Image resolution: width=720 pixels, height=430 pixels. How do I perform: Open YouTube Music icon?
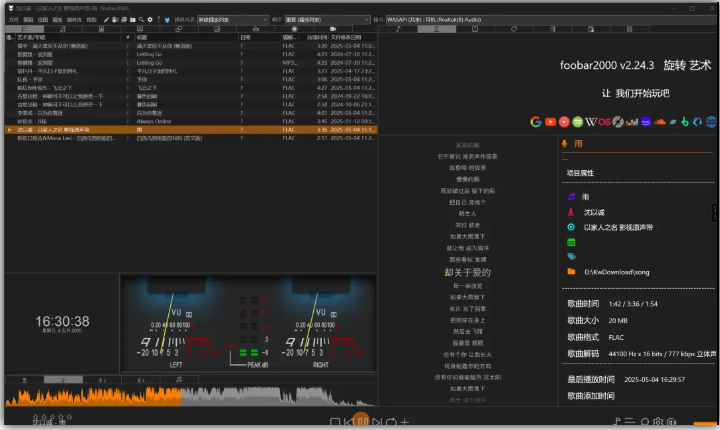click(x=564, y=122)
